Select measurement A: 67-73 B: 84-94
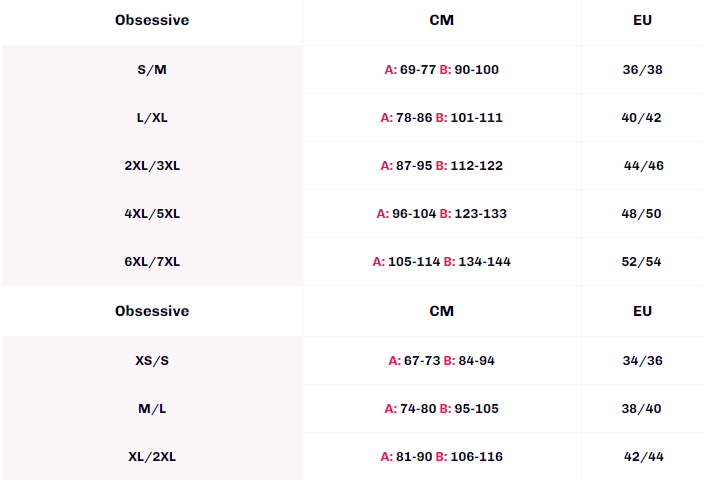The width and height of the screenshot is (715, 483). [x=442, y=361]
